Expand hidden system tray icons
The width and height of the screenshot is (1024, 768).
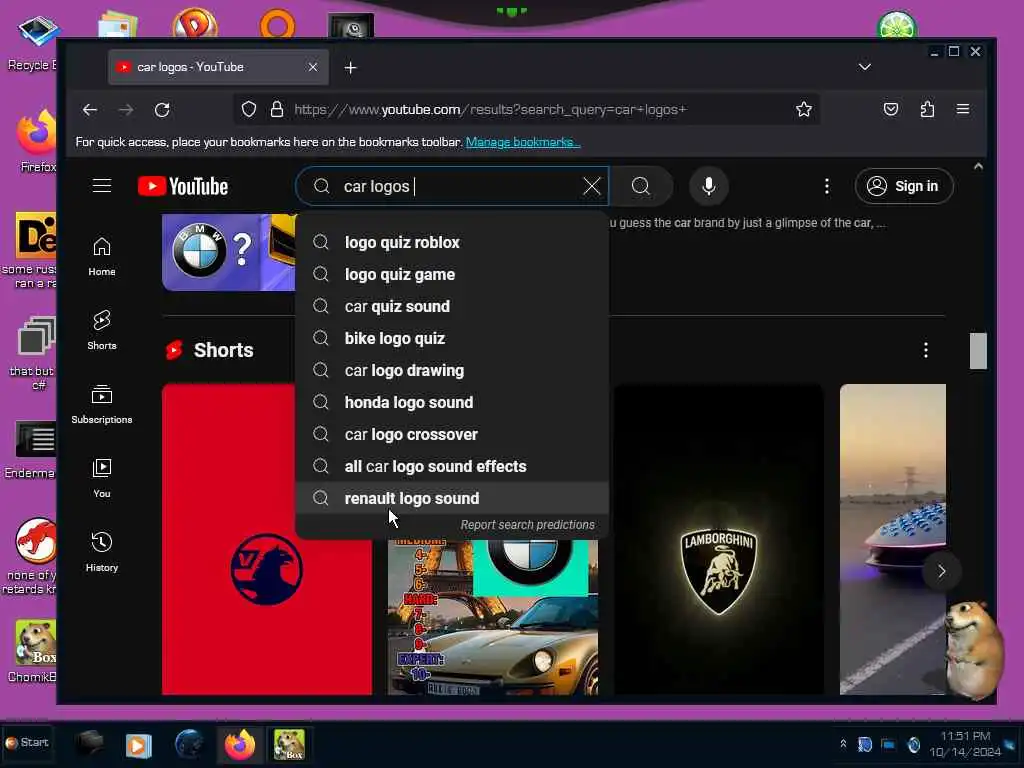843,744
